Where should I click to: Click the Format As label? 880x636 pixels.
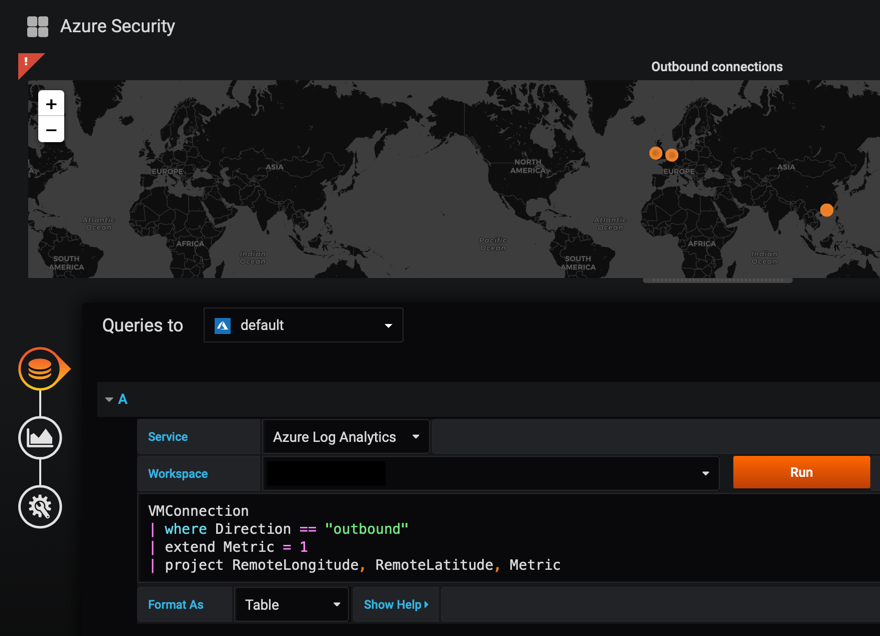(176, 605)
